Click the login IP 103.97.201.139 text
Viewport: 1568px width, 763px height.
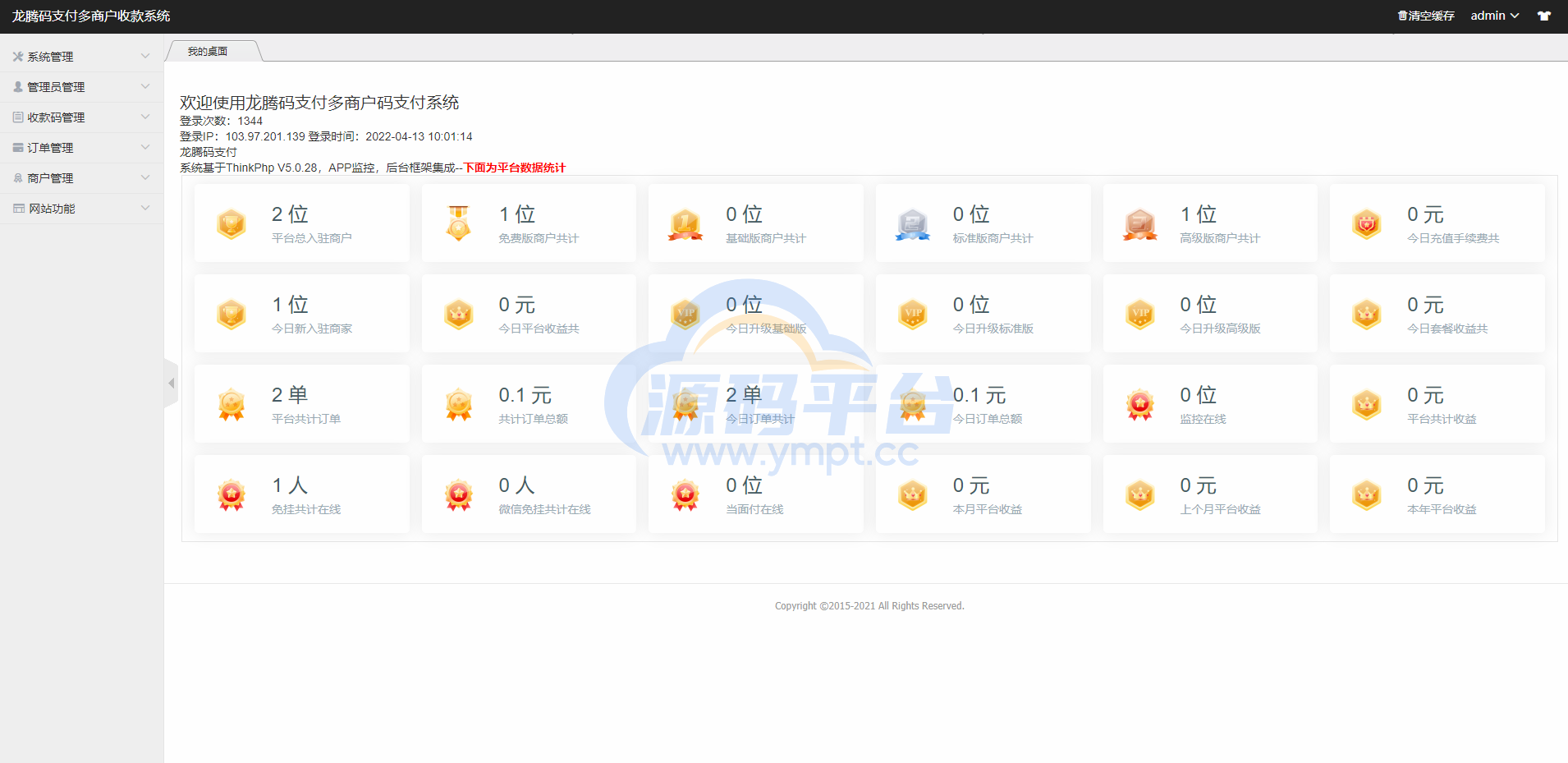265,136
